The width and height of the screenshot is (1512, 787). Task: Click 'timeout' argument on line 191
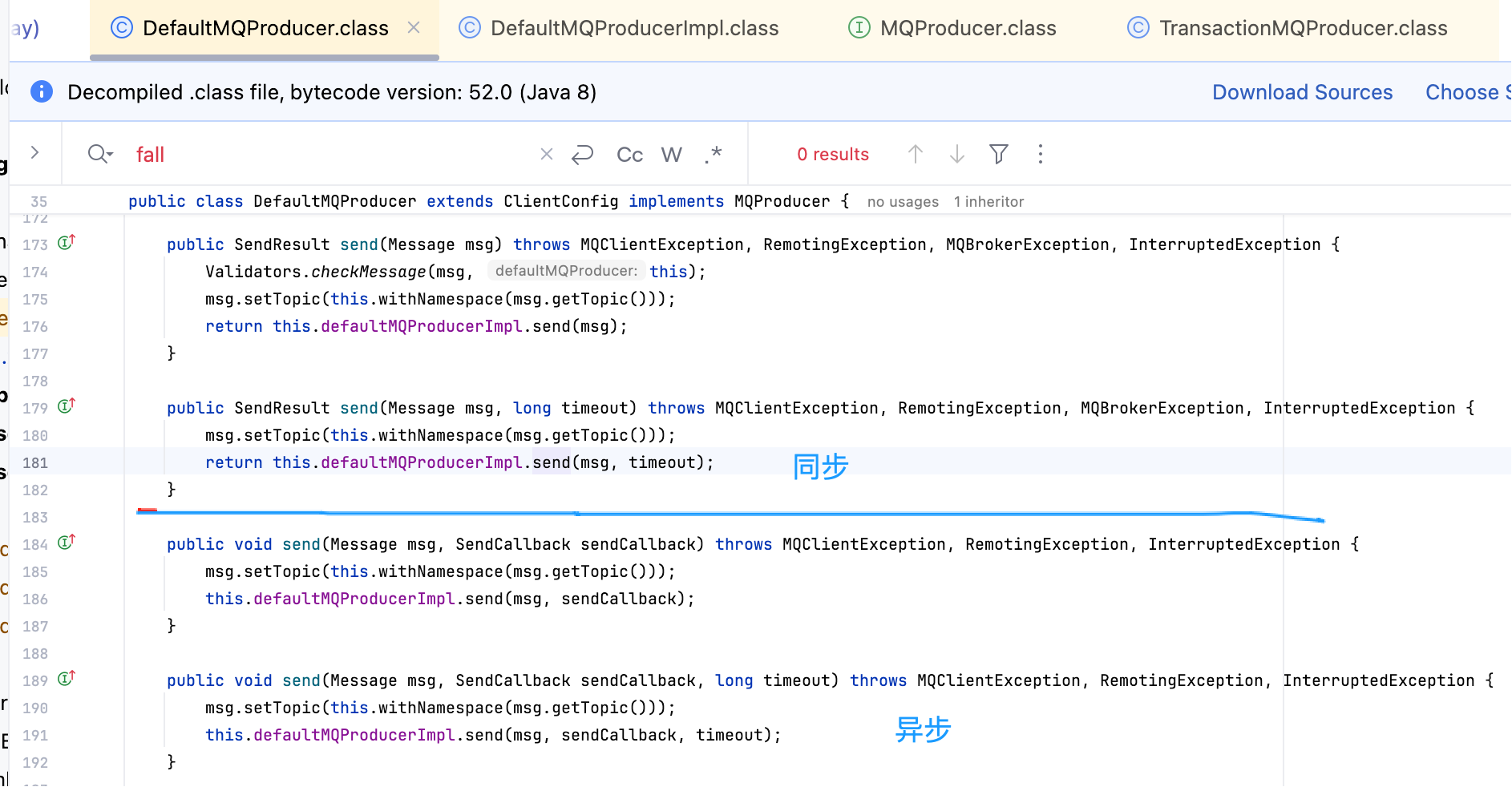(730, 735)
